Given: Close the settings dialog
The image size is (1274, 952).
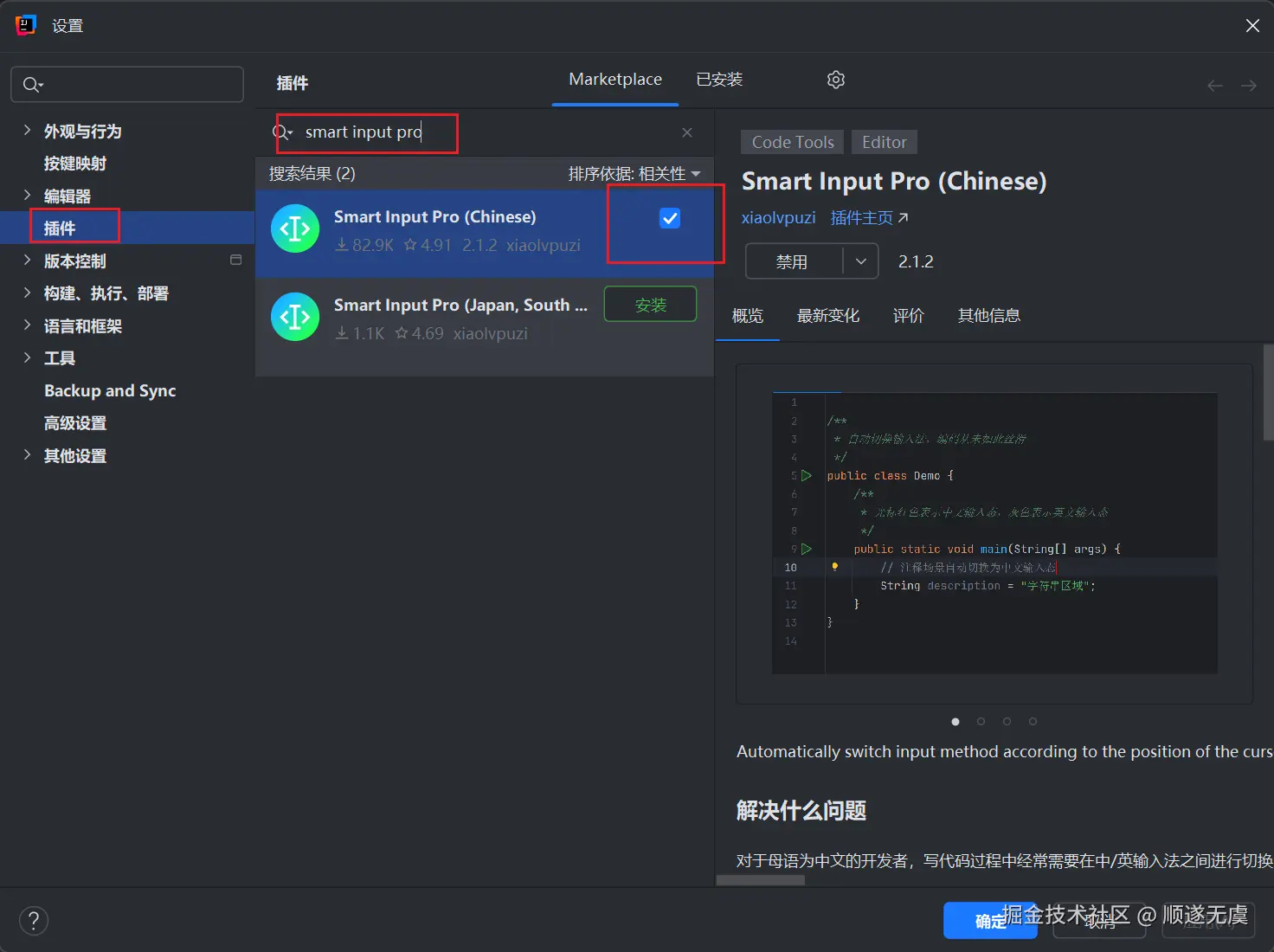Looking at the screenshot, I should 1252,26.
